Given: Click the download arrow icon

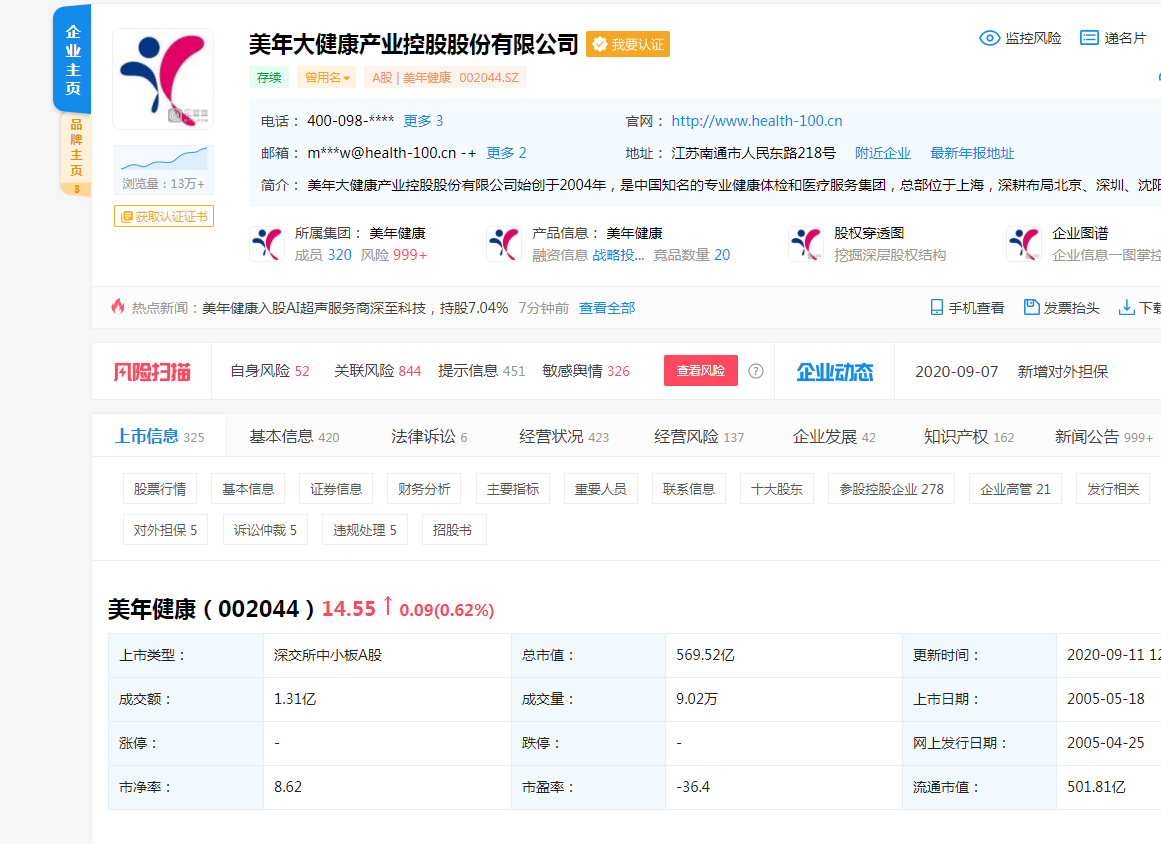Looking at the screenshot, I should (x=1126, y=307).
